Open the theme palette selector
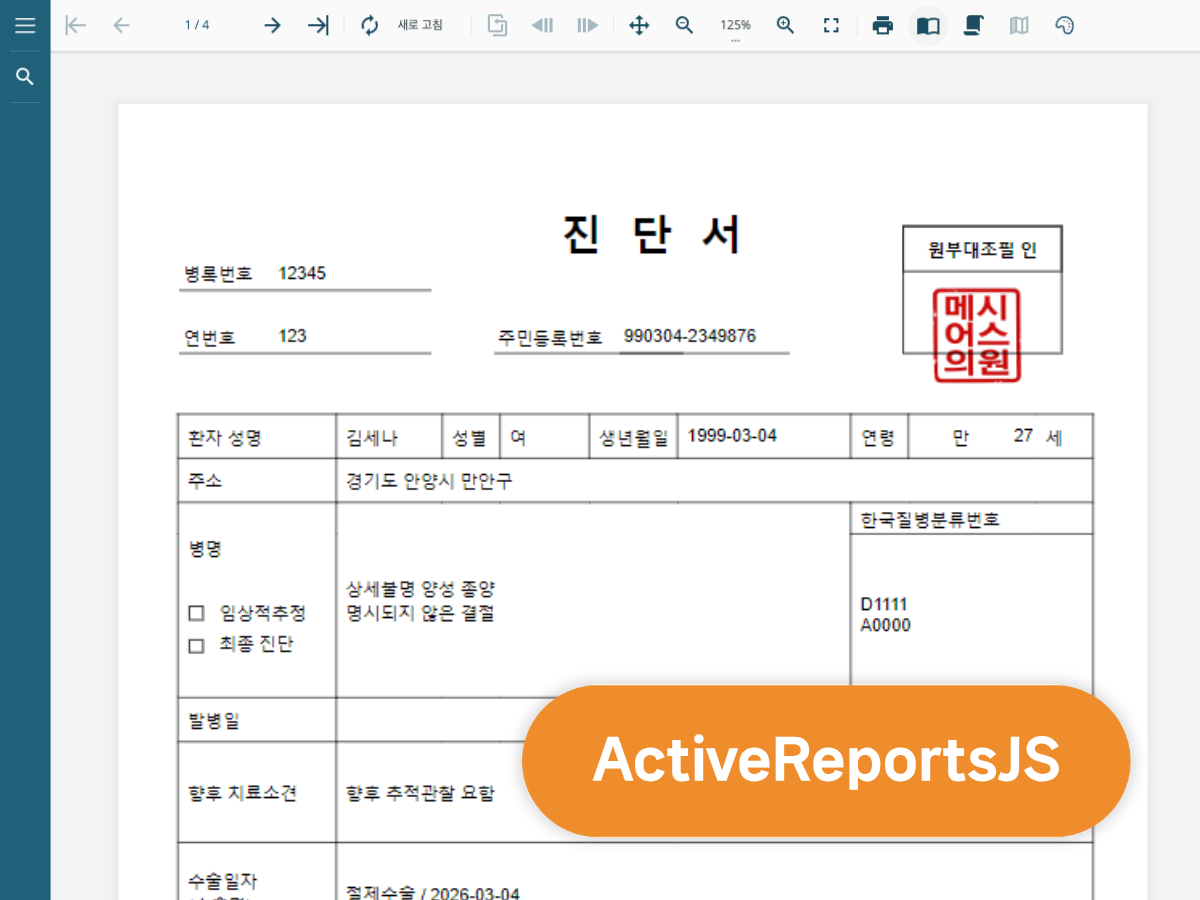The height and width of the screenshot is (900, 1200). [x=1064, y=25]
